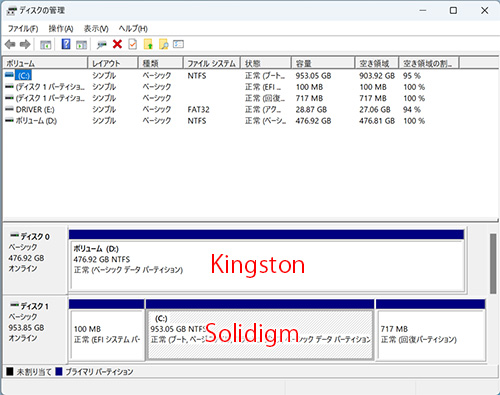The image size is (500, 395).
Task: Sort by the ボリューム column header
Action: coord(45,63)
